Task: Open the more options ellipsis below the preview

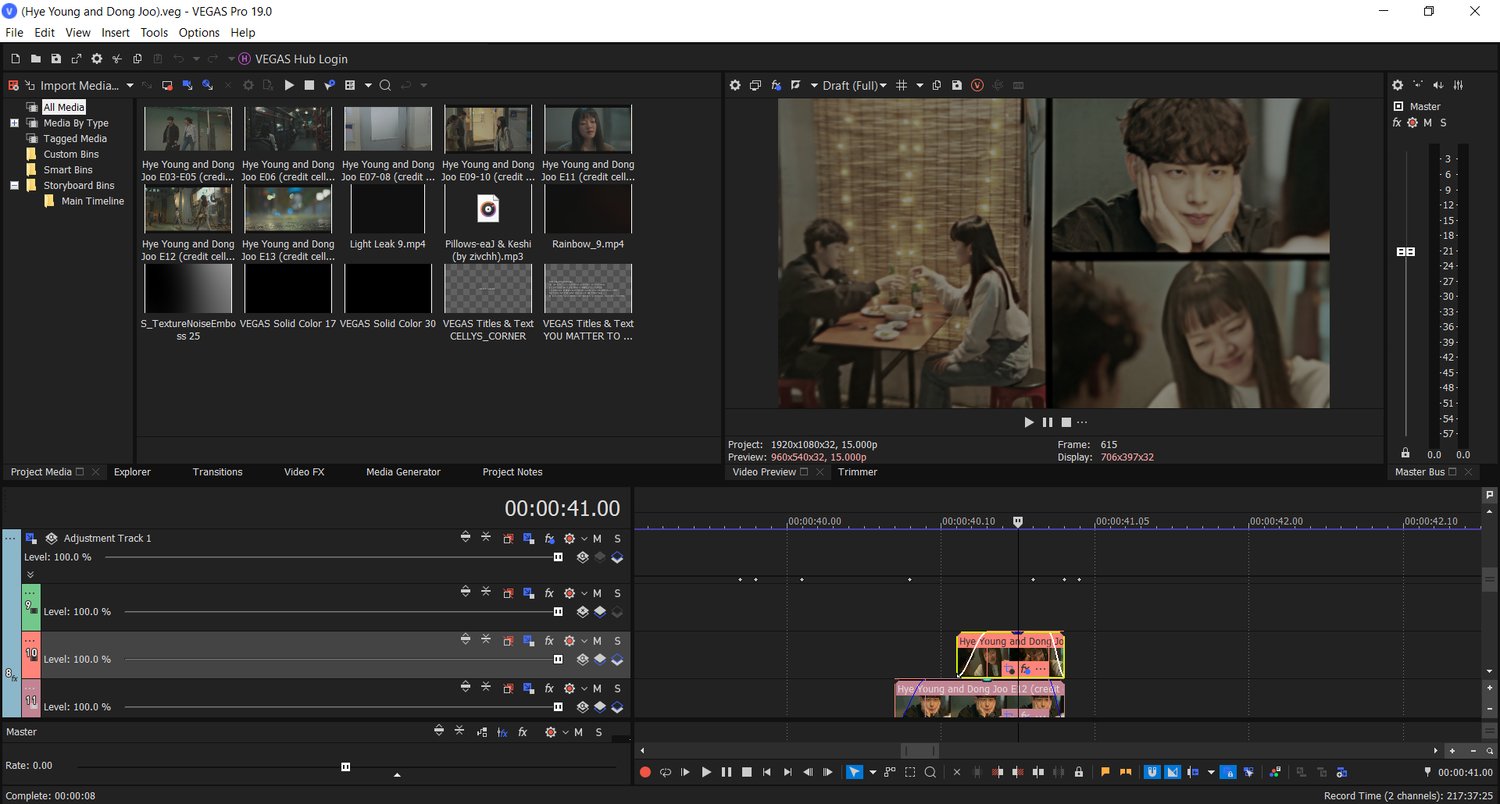Action: pyautogui.click(x=1082, y=422)
